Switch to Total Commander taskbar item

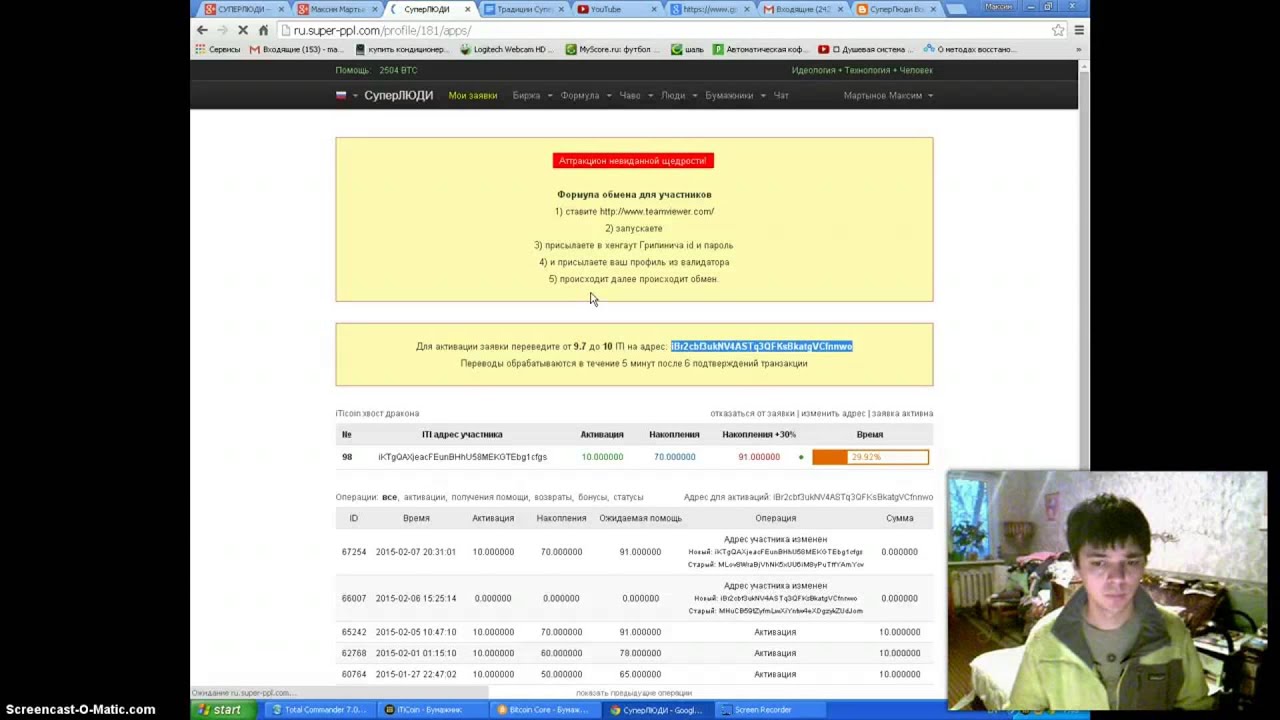coord(320,710)
